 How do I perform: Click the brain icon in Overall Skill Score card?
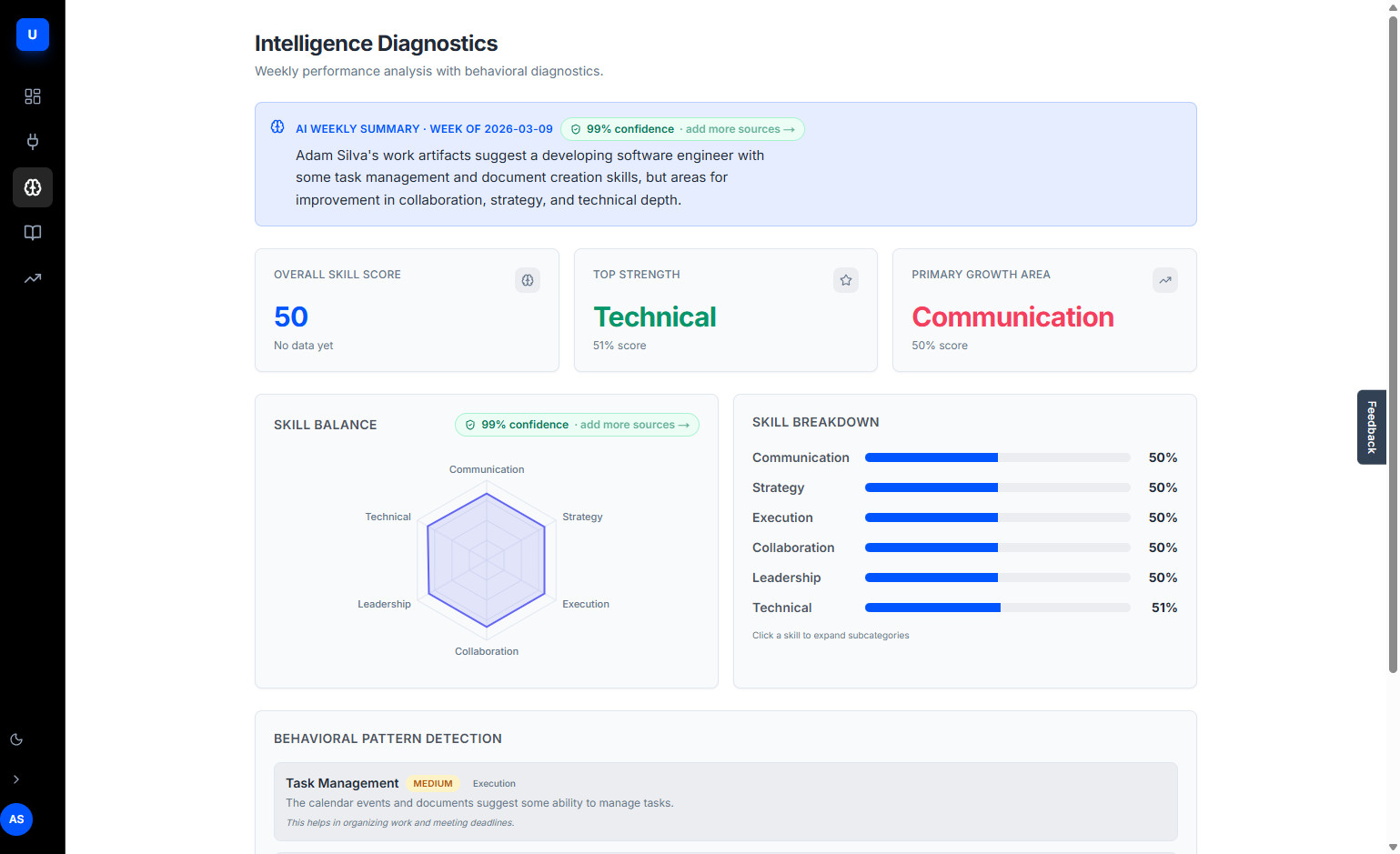point(527,280)
